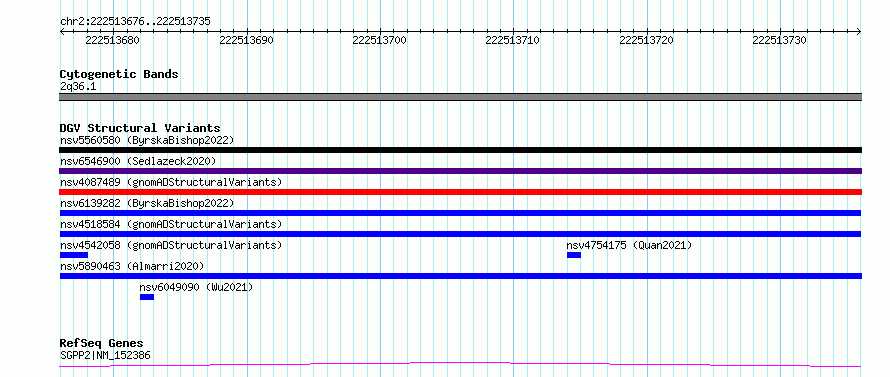Open the DGV Structural Variants track title
890x377 pixels.
pyautogui.click(x=140, y=128)
